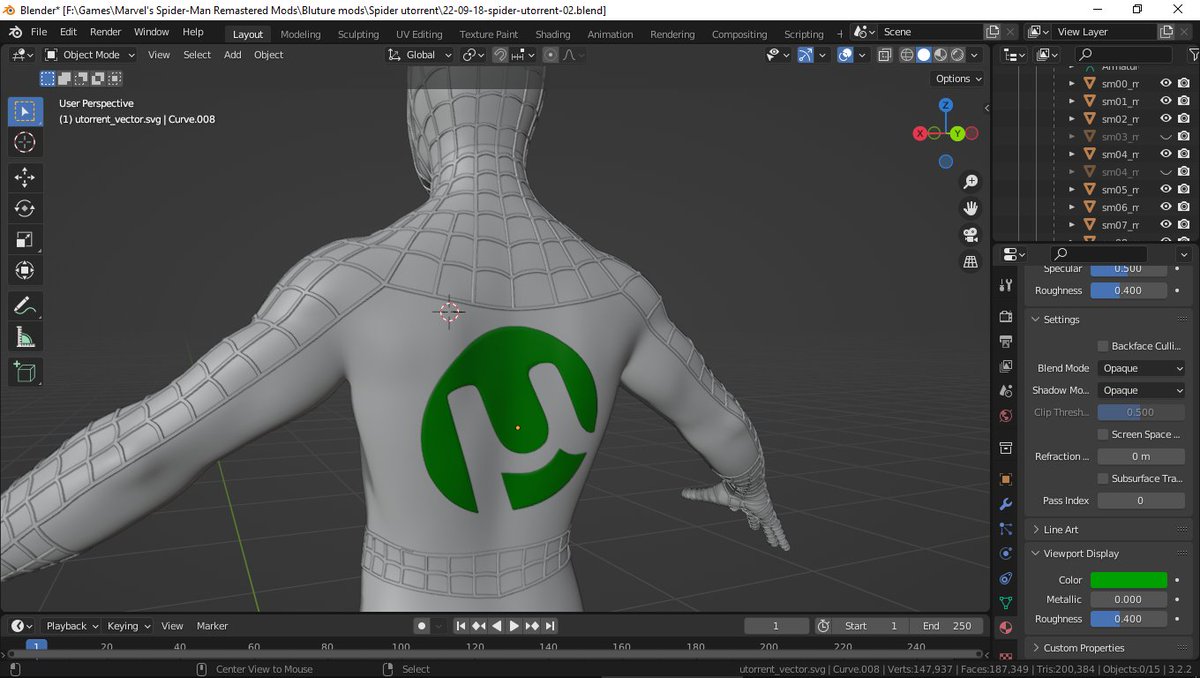Switch to the Sculpting workspace tab

pyautogui.click(x=358, y=34)
